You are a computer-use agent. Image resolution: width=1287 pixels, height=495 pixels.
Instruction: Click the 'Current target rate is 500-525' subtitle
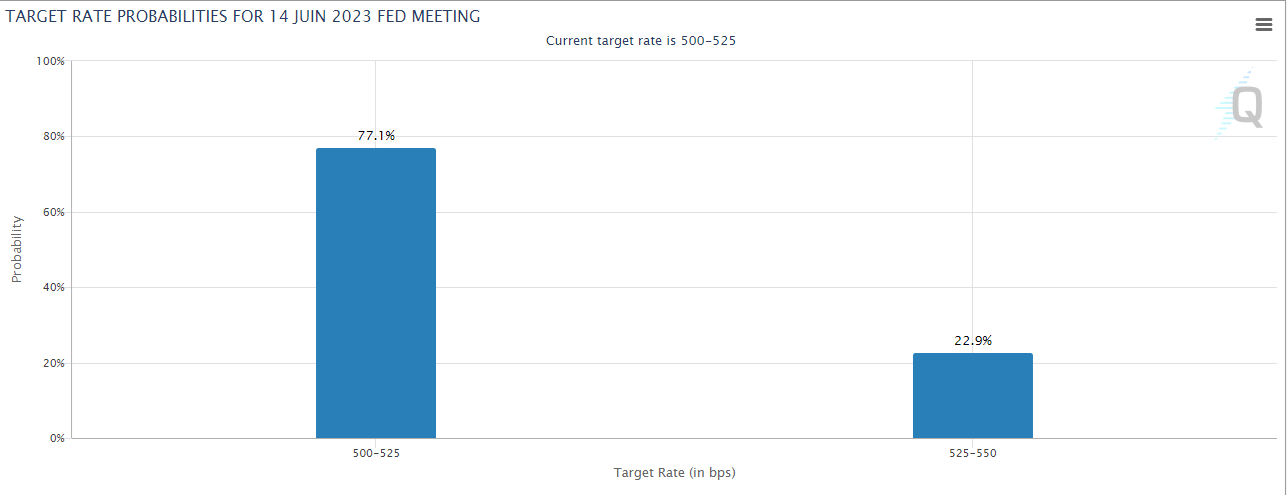click(x=641, y=41)
